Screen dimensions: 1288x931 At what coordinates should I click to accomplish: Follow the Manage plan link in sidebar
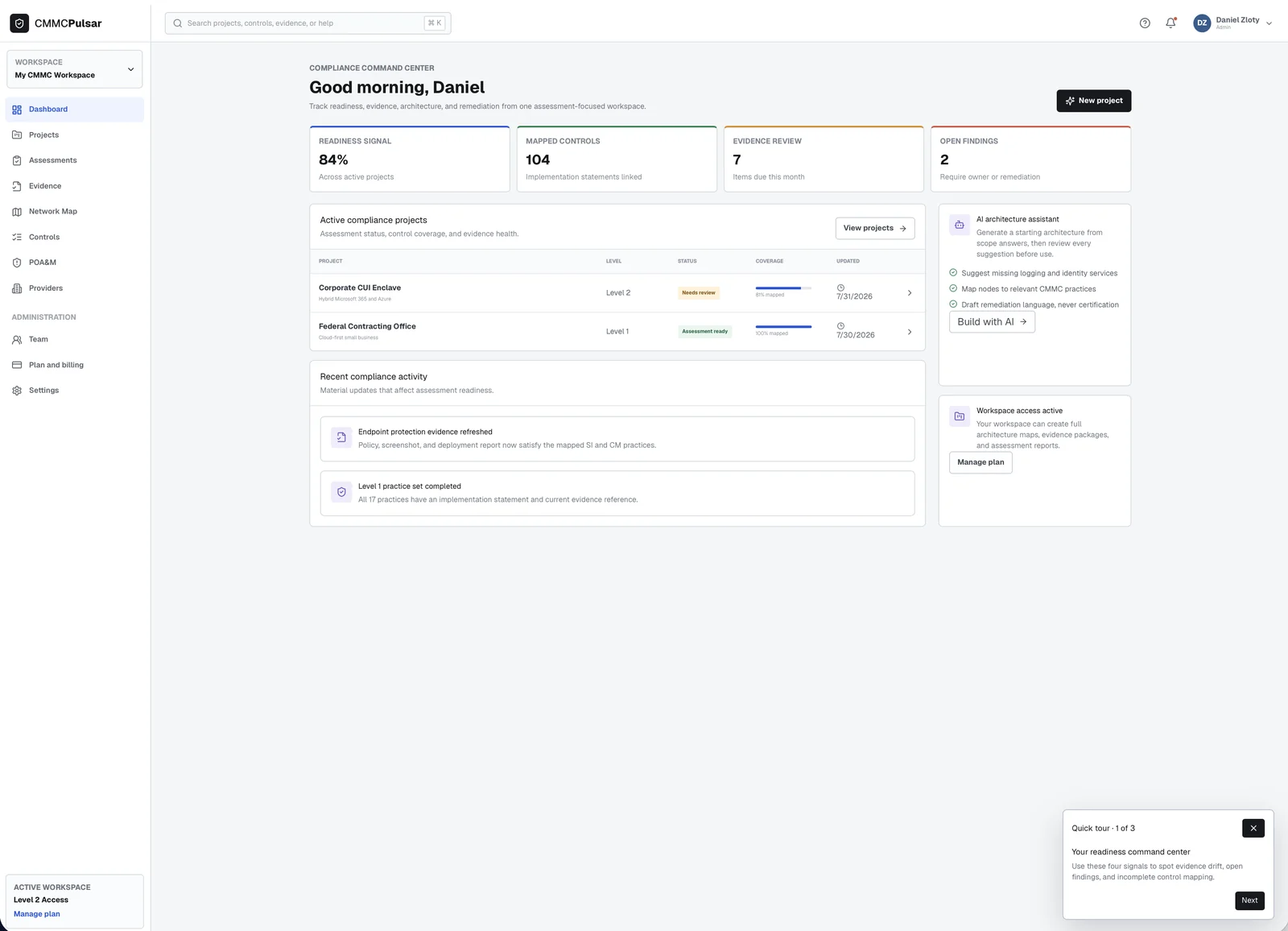click(x=37, y=914)
